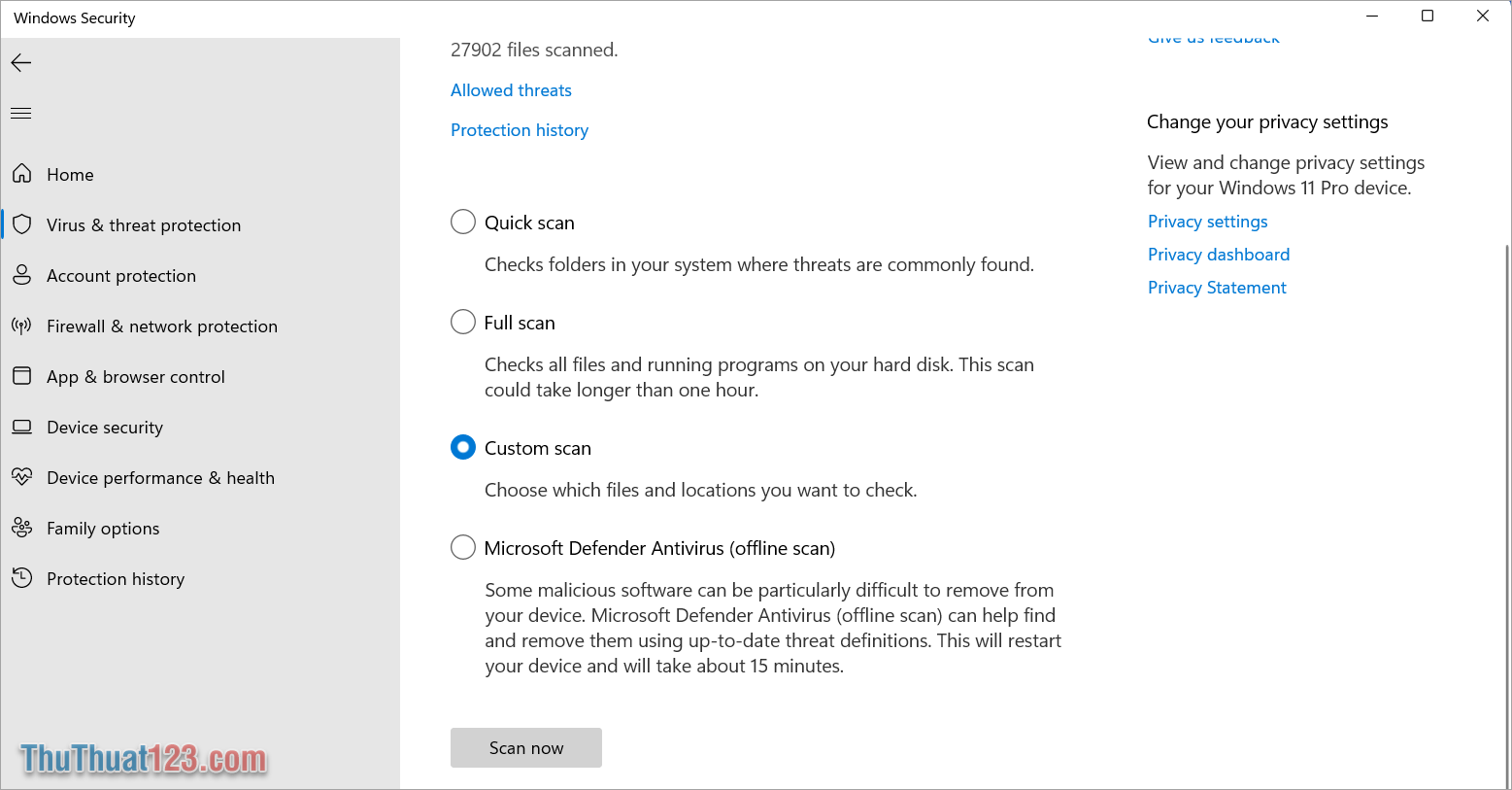Open Device performance & health heart icon

click(x=21, y=477)
